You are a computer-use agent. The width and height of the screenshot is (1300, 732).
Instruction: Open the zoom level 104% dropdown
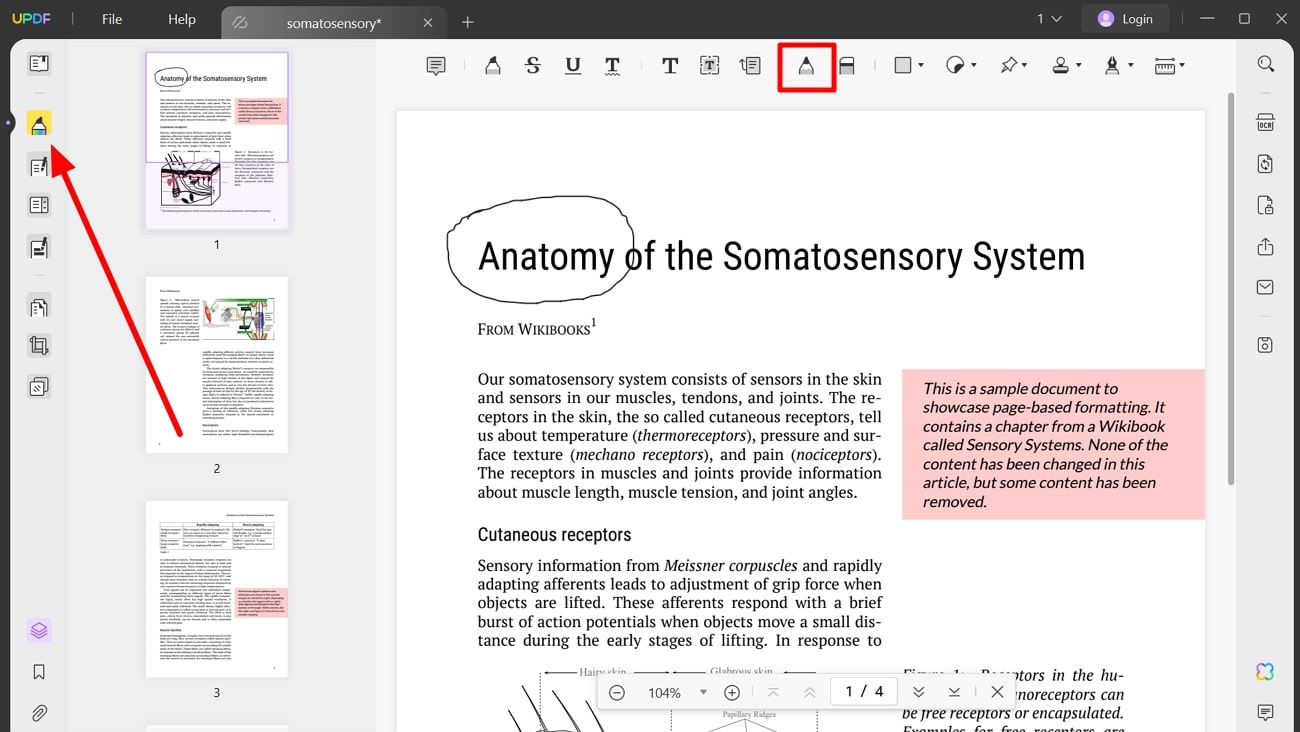coord(703,692)
